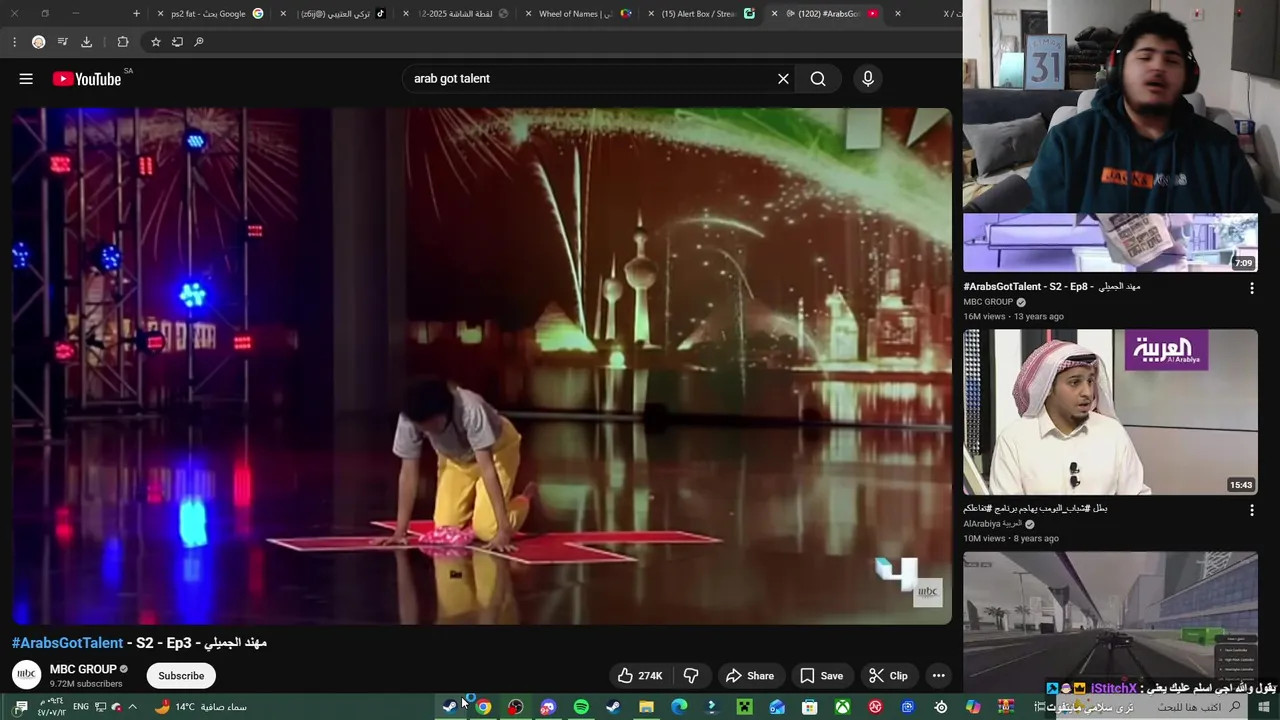The height and width of the screenshot is (720, 1280).
Task: Open Xbox app from taskbar
Action: [x=843, y=707]
